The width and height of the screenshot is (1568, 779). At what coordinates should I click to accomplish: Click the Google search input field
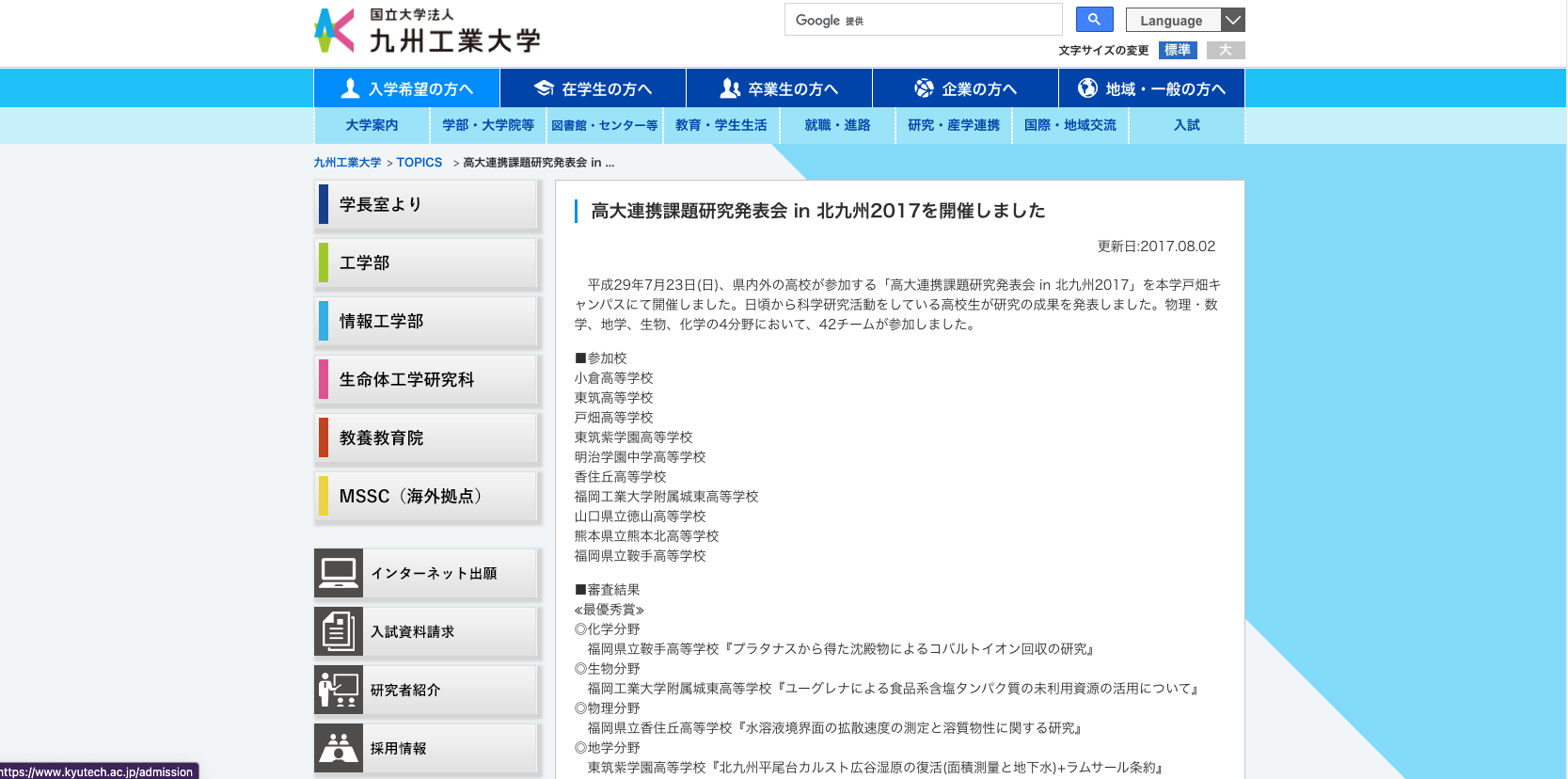[922, 20]
